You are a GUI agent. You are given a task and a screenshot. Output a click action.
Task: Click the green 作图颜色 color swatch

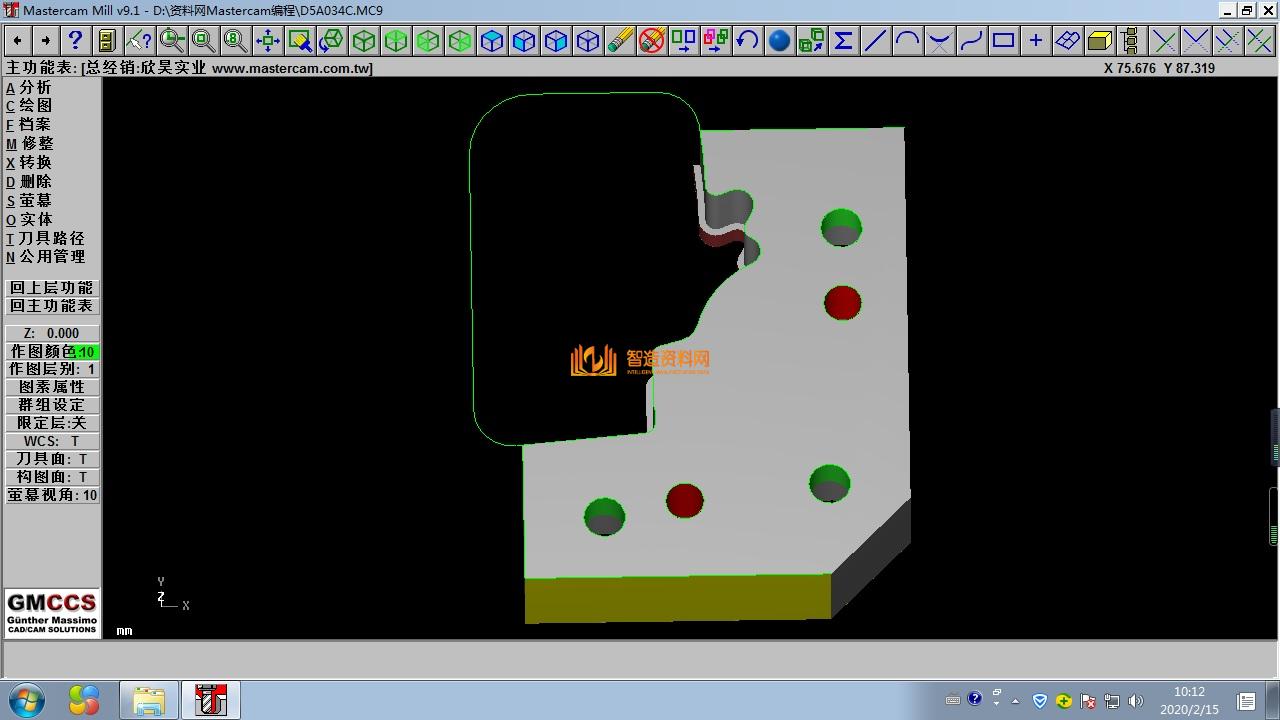point(86,352)
